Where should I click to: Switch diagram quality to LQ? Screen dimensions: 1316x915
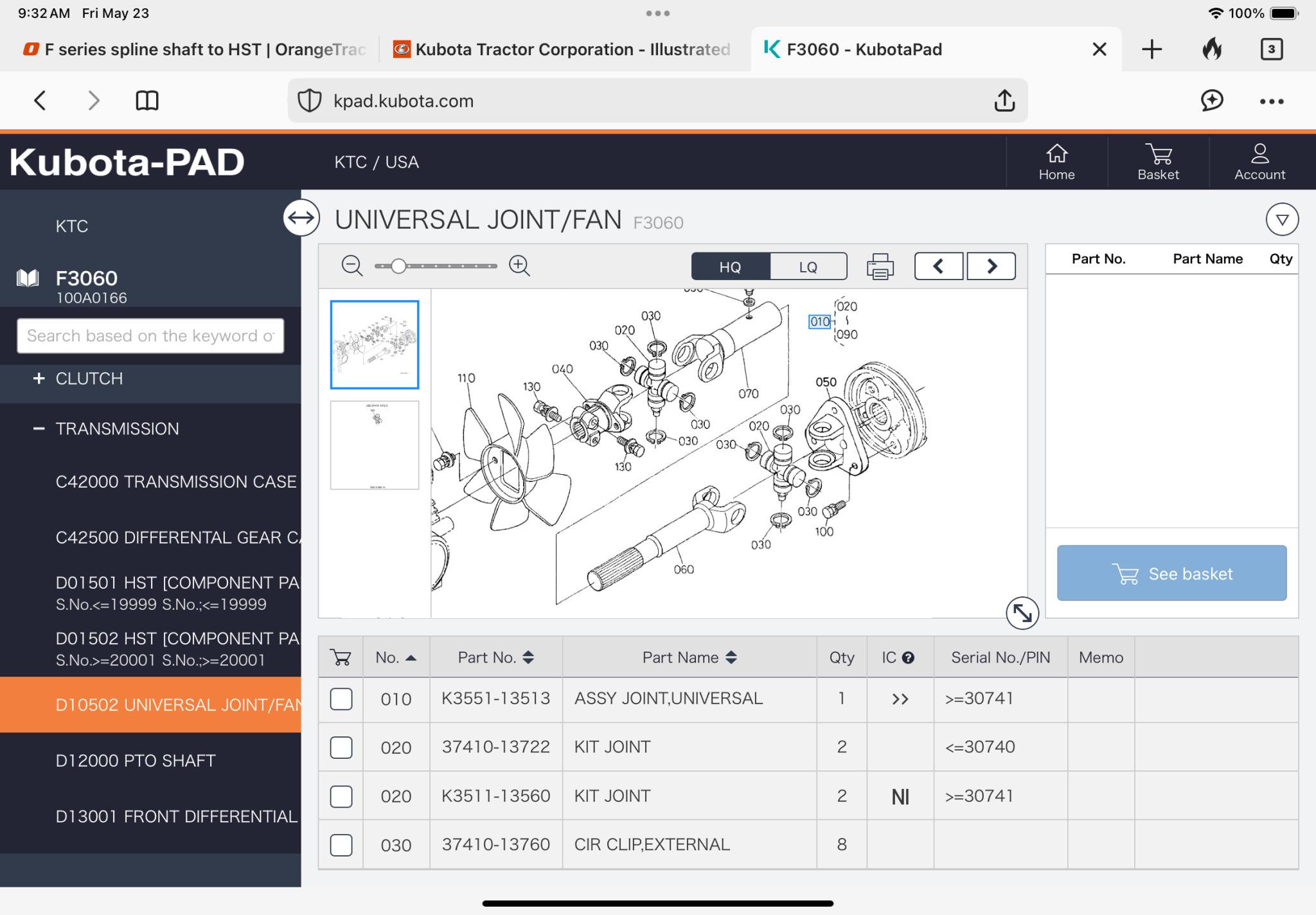[x=808, y=266]
